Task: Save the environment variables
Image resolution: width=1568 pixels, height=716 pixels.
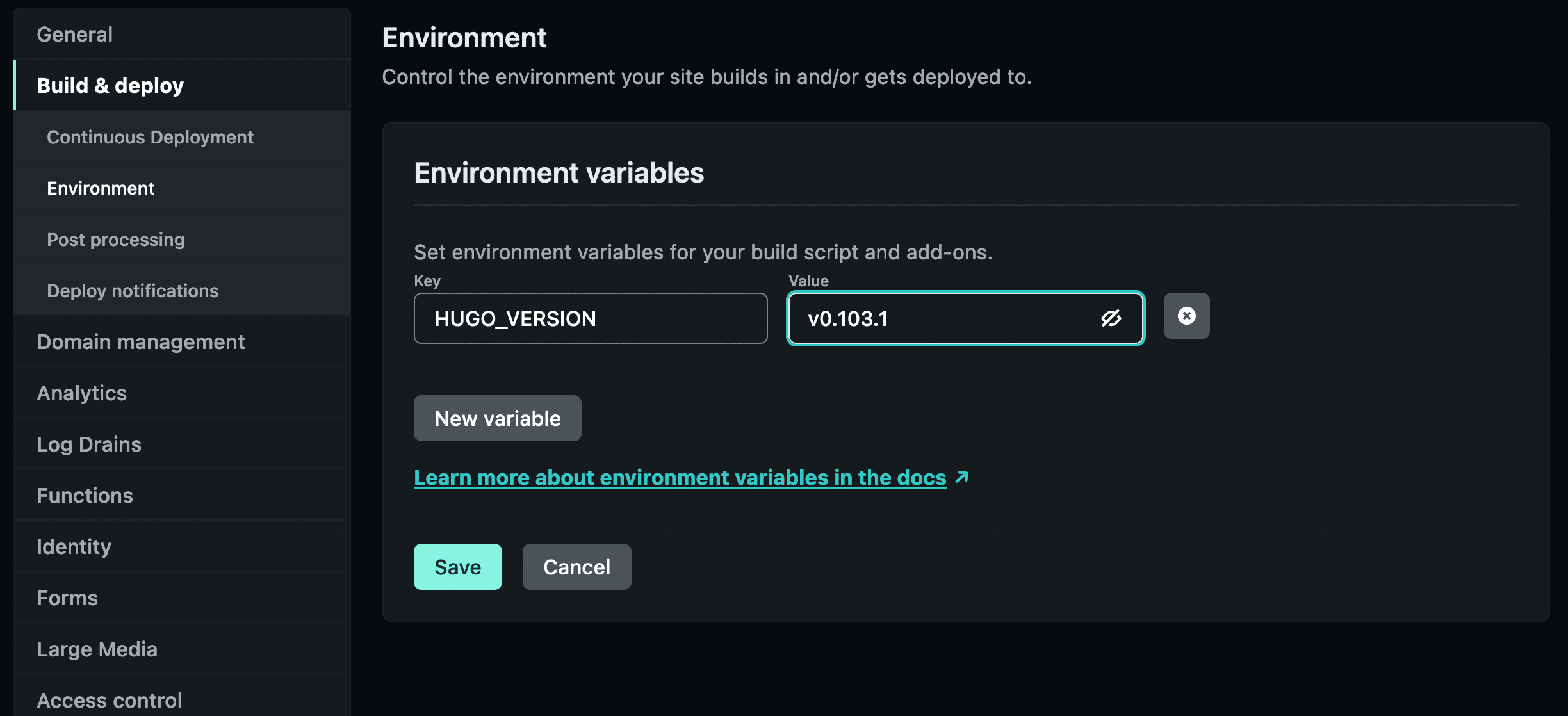Action: coord(457,567)
